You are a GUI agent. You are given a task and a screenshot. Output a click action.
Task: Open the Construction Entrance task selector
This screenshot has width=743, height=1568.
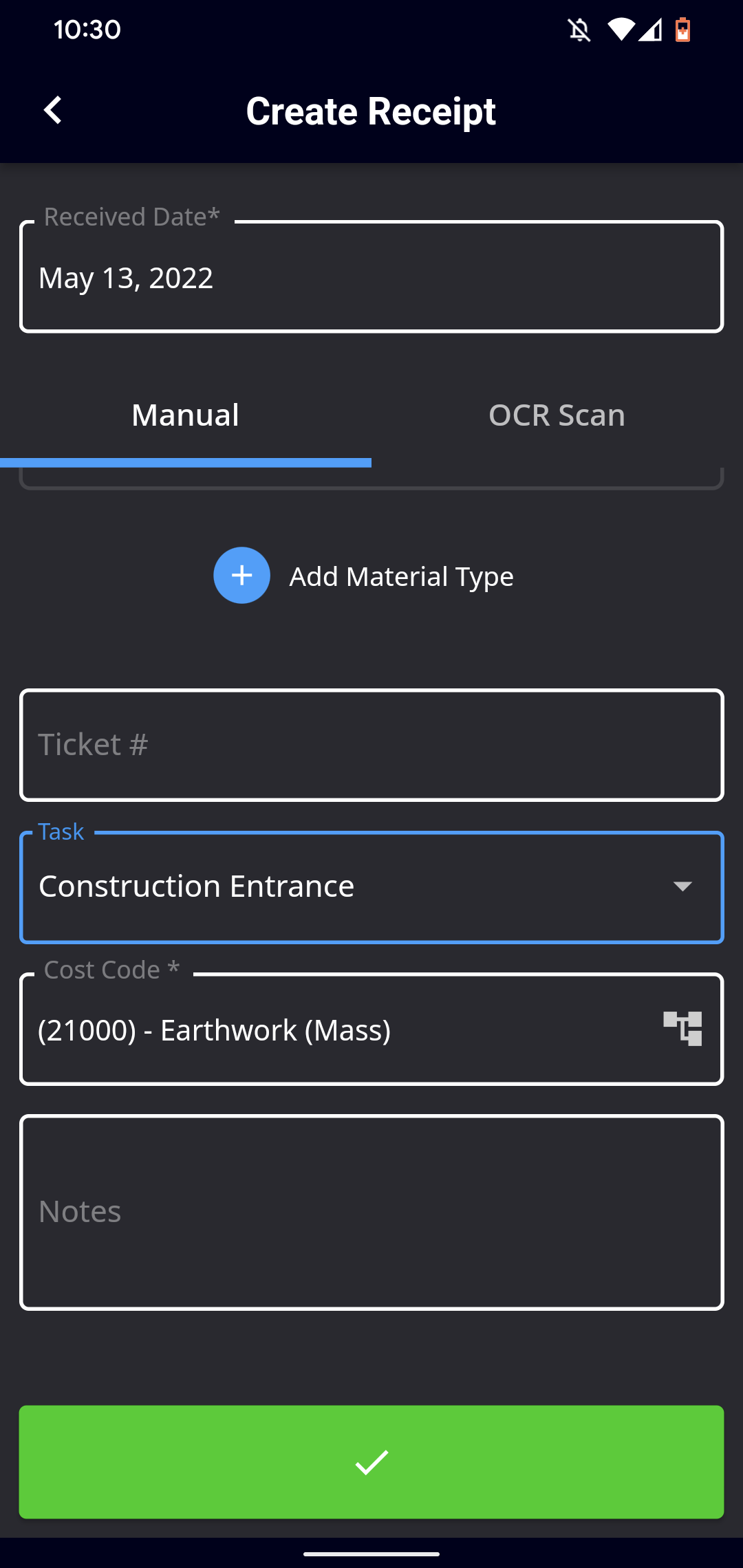click(x=371, y=887)
